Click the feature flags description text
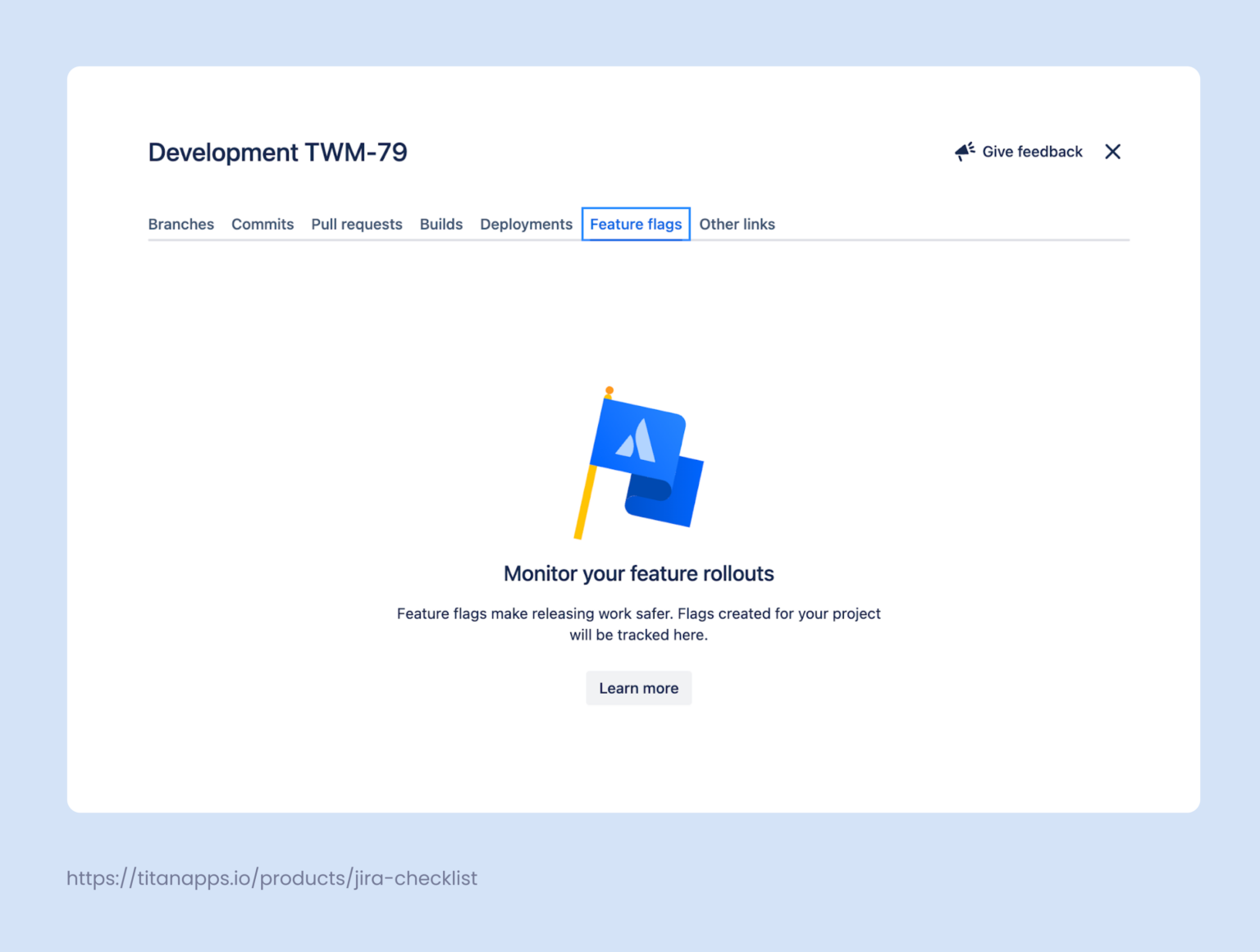 pos(638,623)
